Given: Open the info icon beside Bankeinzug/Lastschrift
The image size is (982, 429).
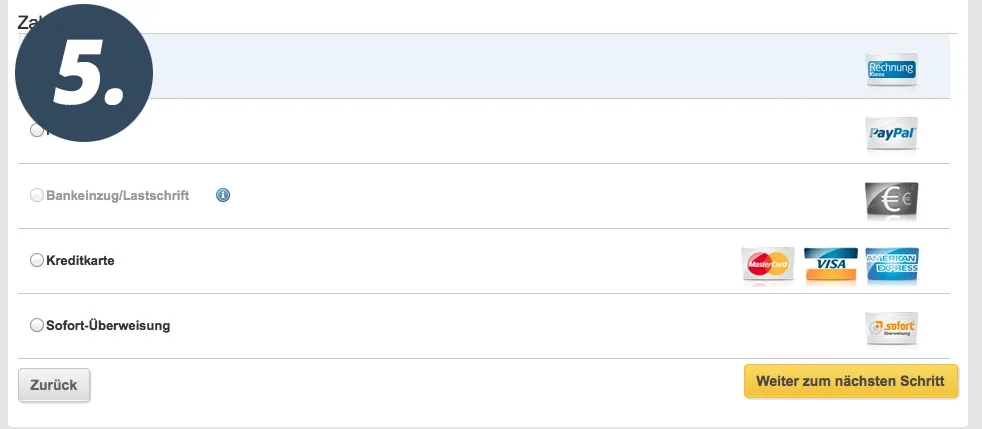Looking at the screenshot, I should (223, 195).
